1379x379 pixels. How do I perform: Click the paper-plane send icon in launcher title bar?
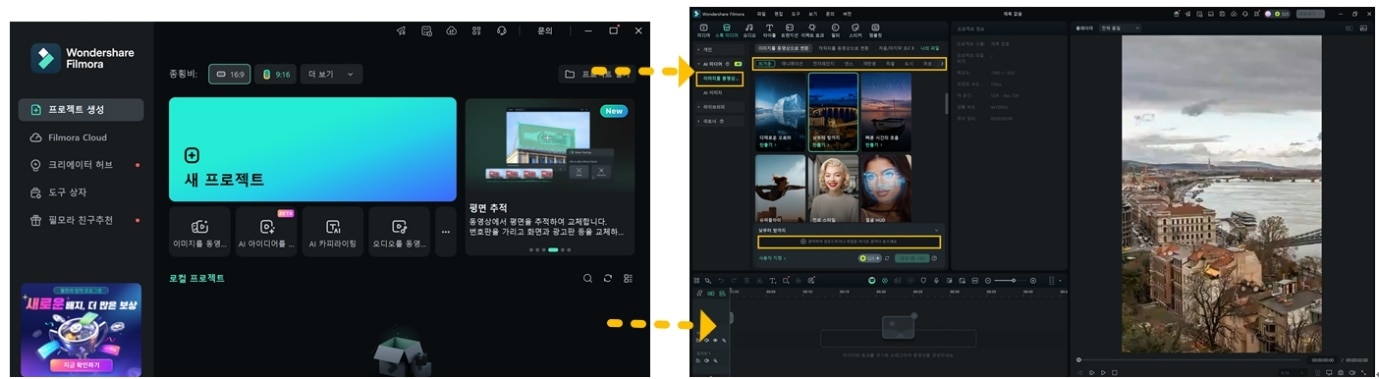(x=401, y=31)
